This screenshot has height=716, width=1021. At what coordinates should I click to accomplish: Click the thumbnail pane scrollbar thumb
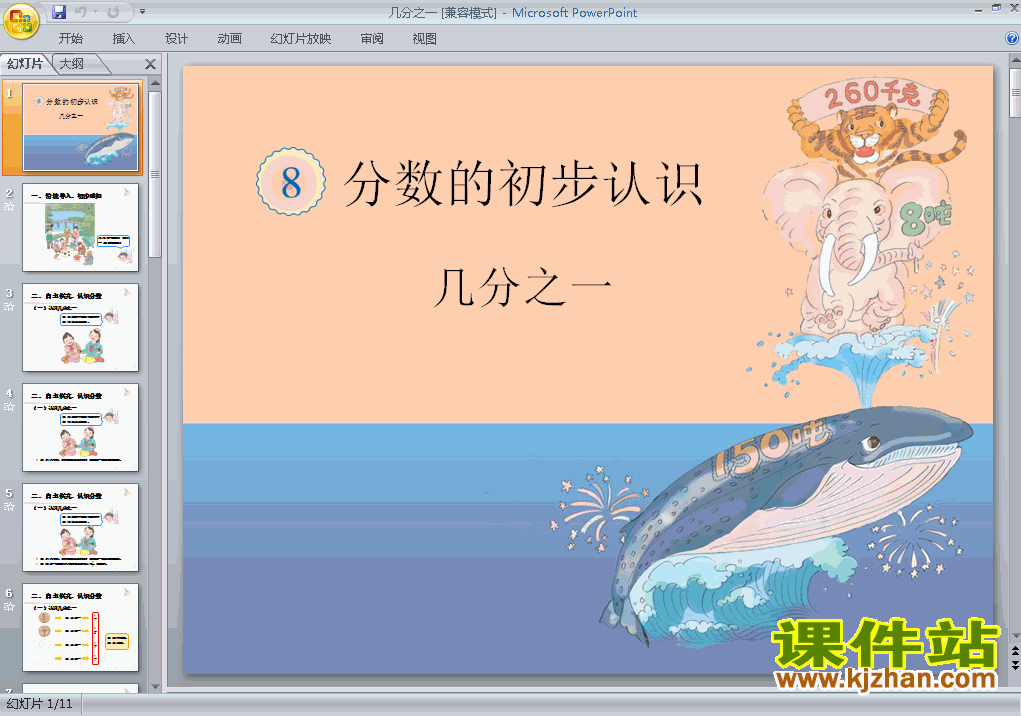pyautogui.click(x=155, y=174)
